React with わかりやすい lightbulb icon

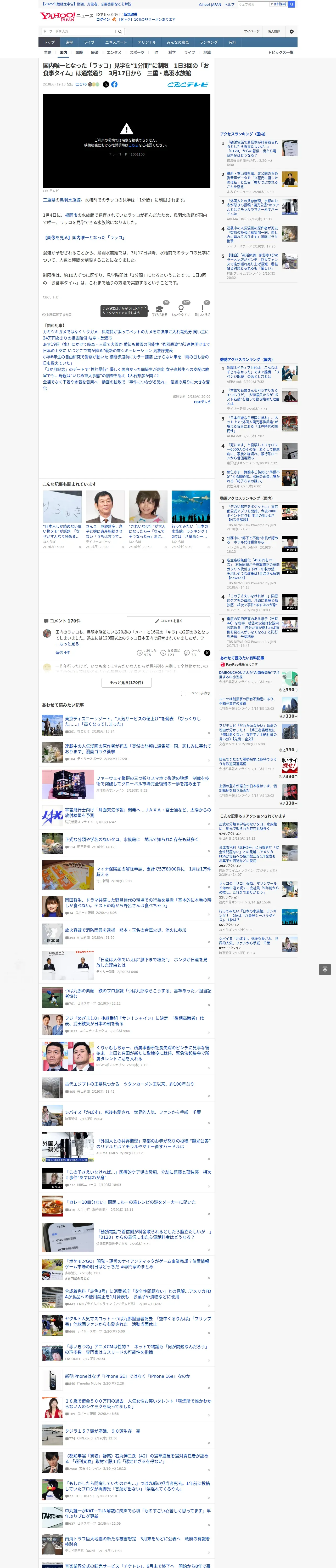[x=181, y=309]
